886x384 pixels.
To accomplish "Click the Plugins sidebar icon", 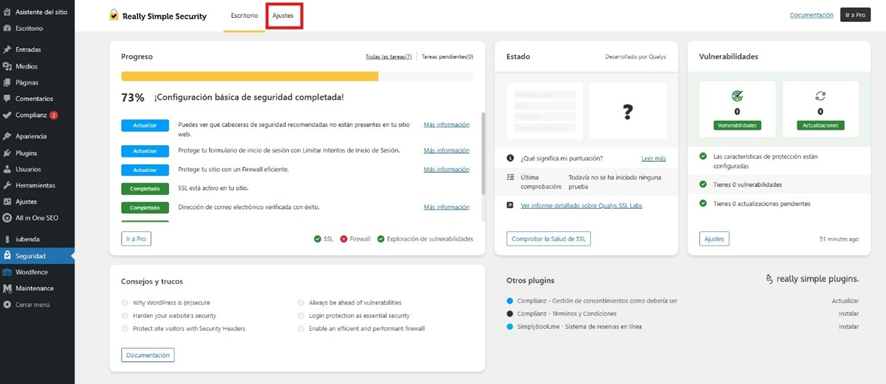I will 7,153.
